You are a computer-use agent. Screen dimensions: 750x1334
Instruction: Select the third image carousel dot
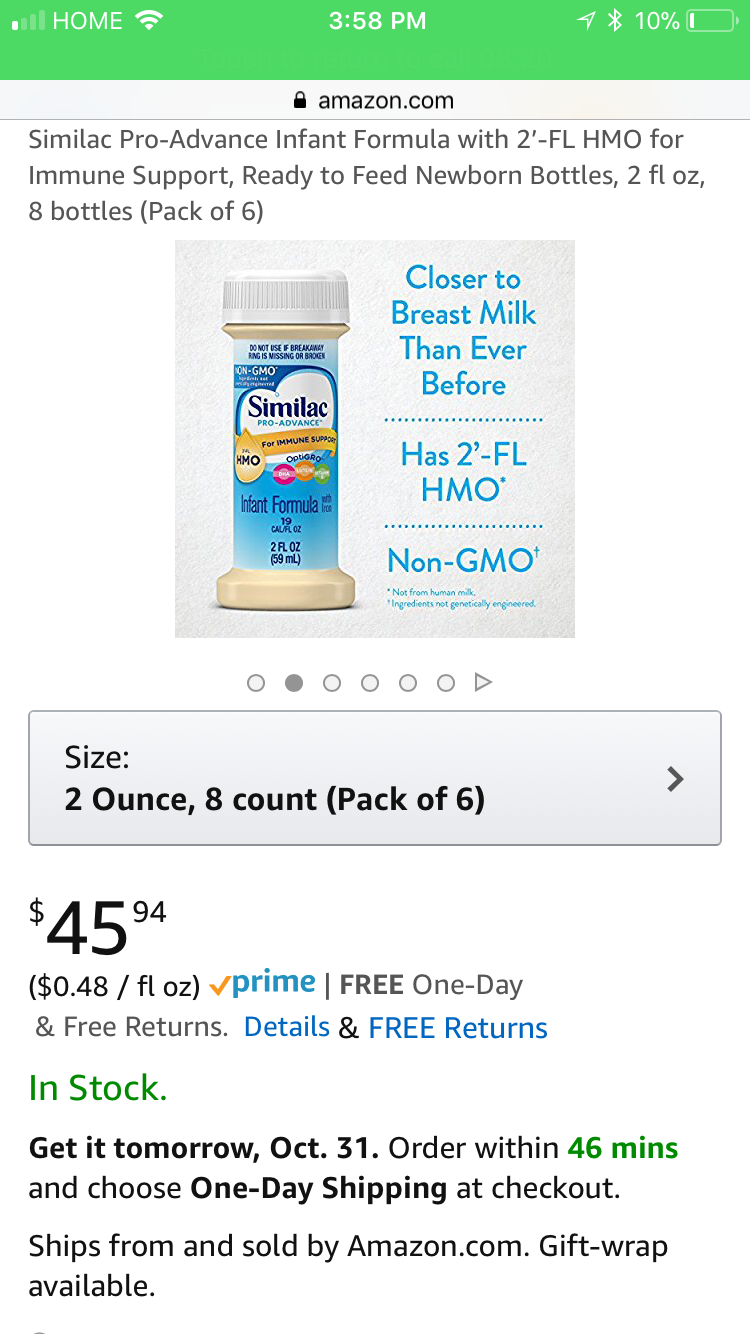[332, 683]
